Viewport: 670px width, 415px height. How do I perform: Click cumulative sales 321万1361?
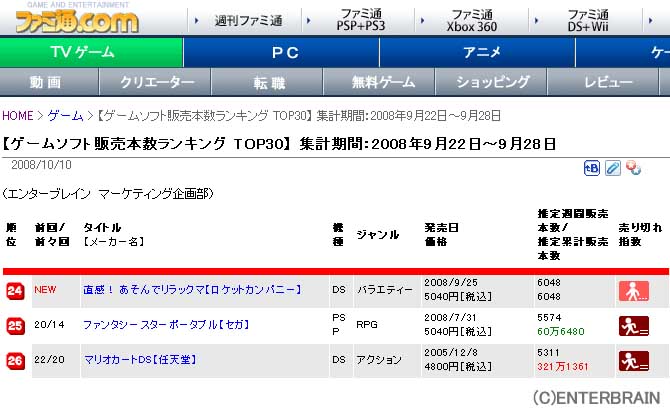pyautogui.click(x=562, y=367)
